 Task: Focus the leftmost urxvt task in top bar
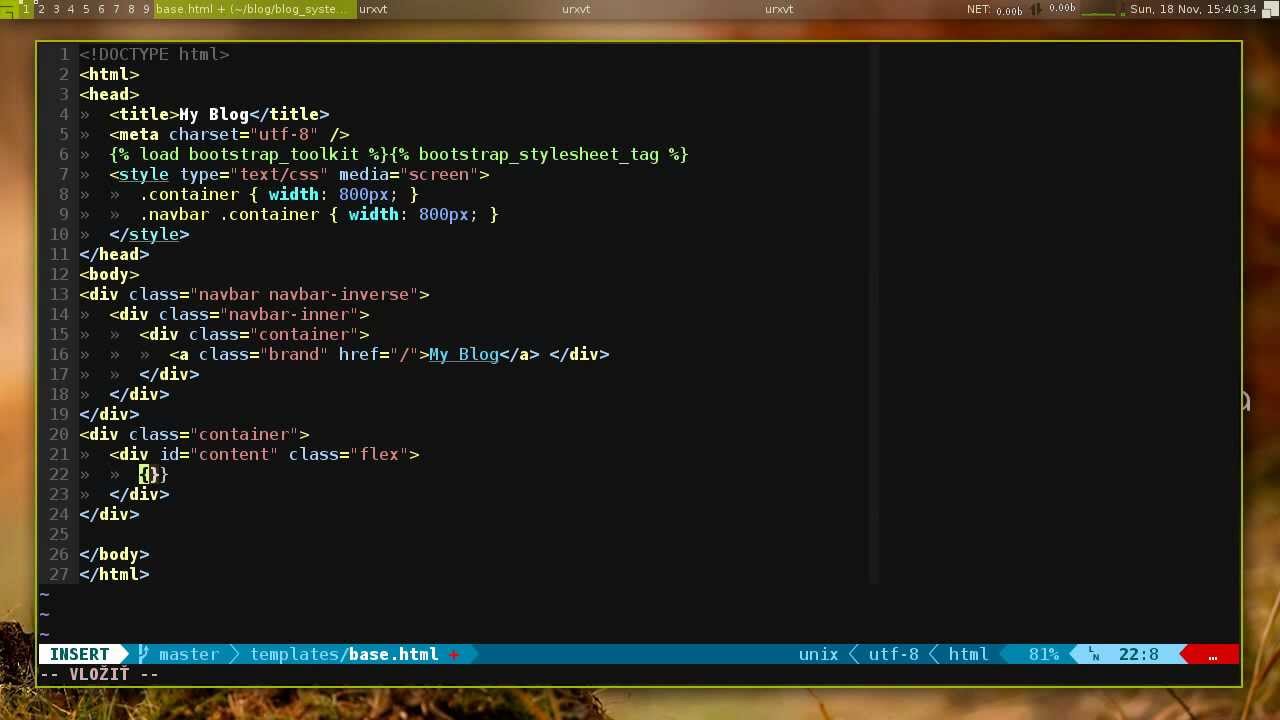point(373,9)
